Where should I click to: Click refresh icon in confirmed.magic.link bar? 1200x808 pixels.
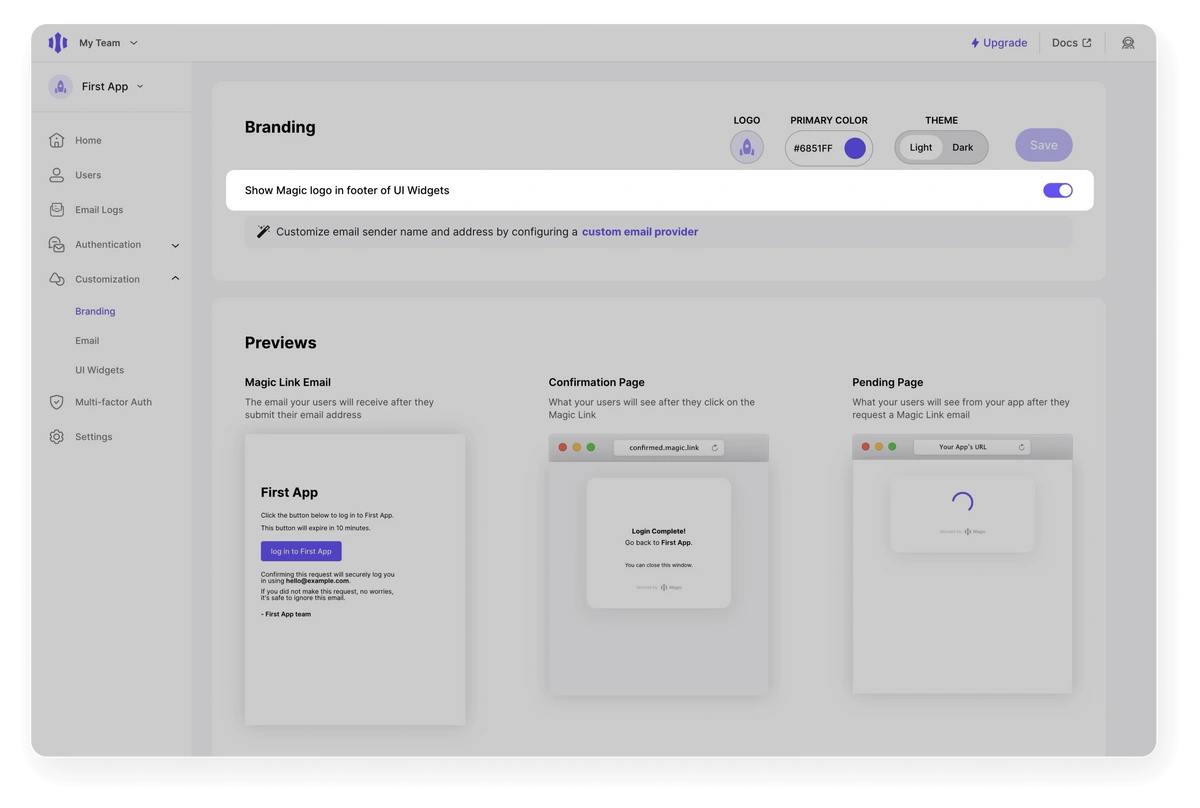715,447
